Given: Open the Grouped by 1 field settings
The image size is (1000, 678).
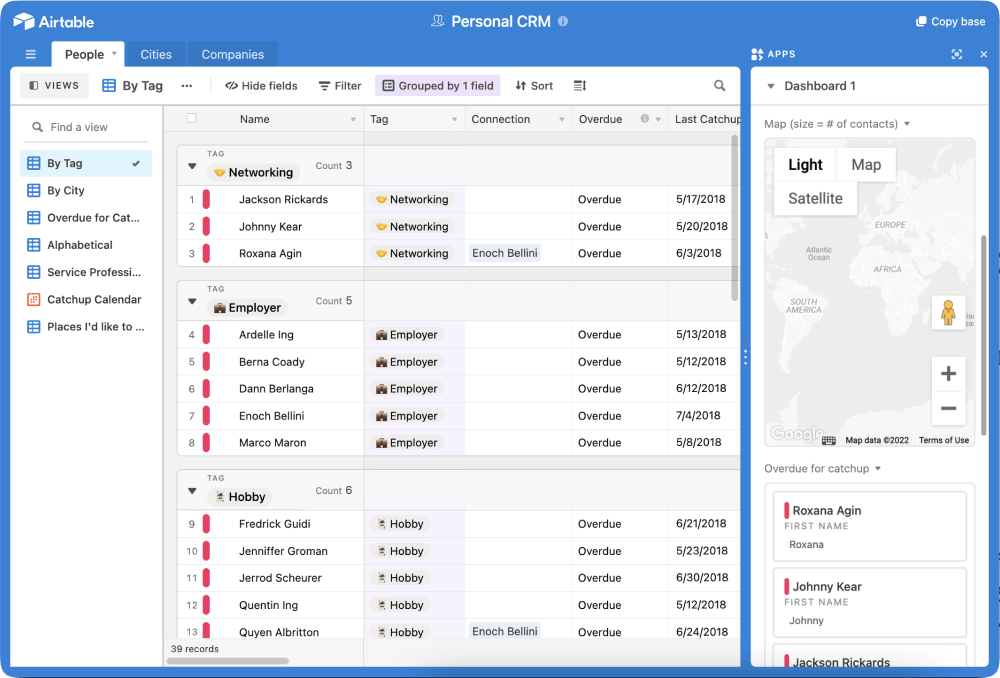Looking at the screenshot, I should click(x=438, y=85).
